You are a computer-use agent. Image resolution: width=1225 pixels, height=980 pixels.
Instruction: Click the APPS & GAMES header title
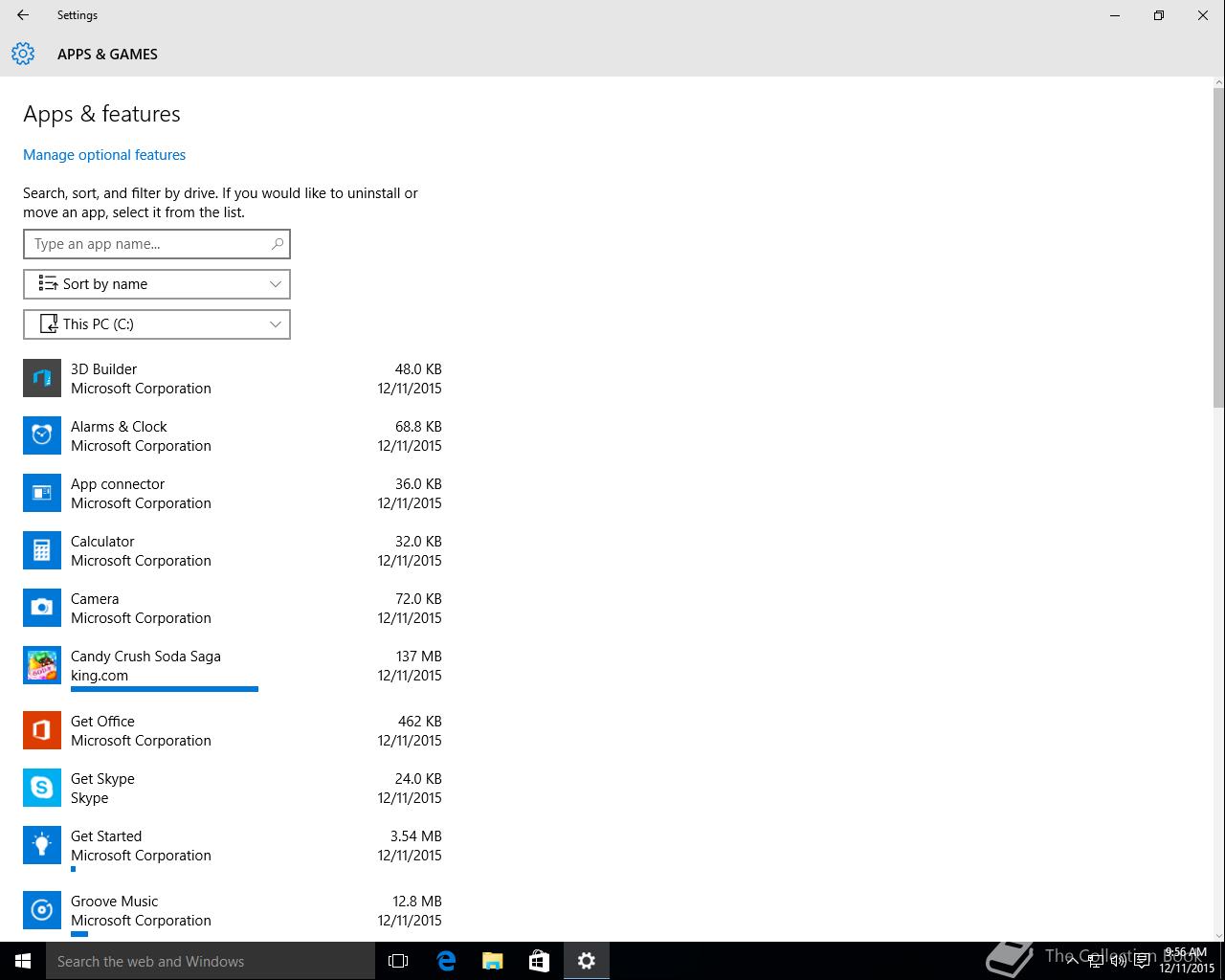coord(107,55)
